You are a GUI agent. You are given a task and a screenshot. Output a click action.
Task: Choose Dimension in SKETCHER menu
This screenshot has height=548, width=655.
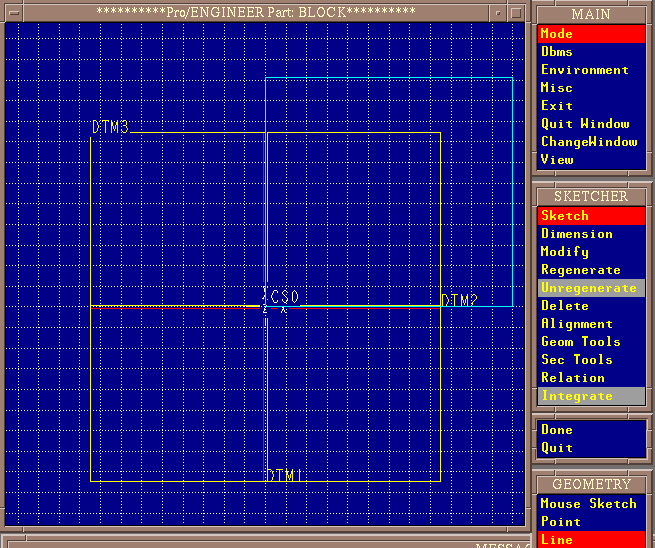pyautogui.click(x=591, y=233)
